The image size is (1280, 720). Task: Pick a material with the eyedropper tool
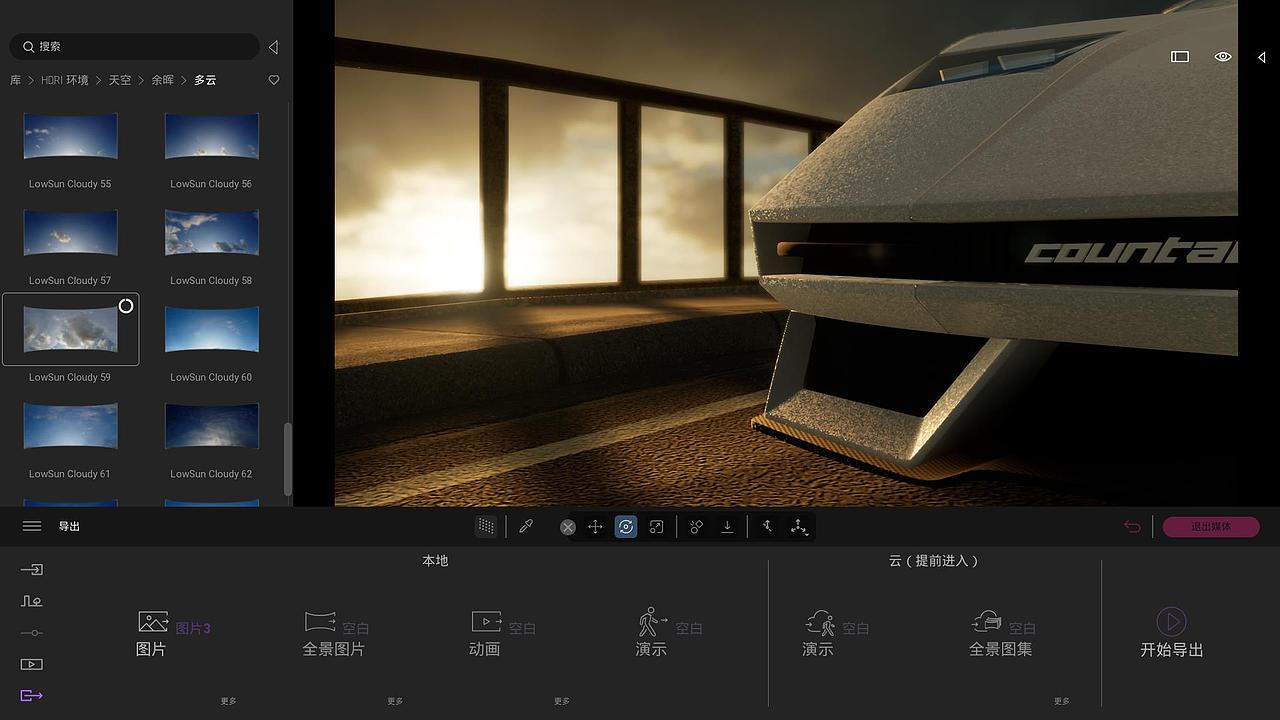(526, 527)
